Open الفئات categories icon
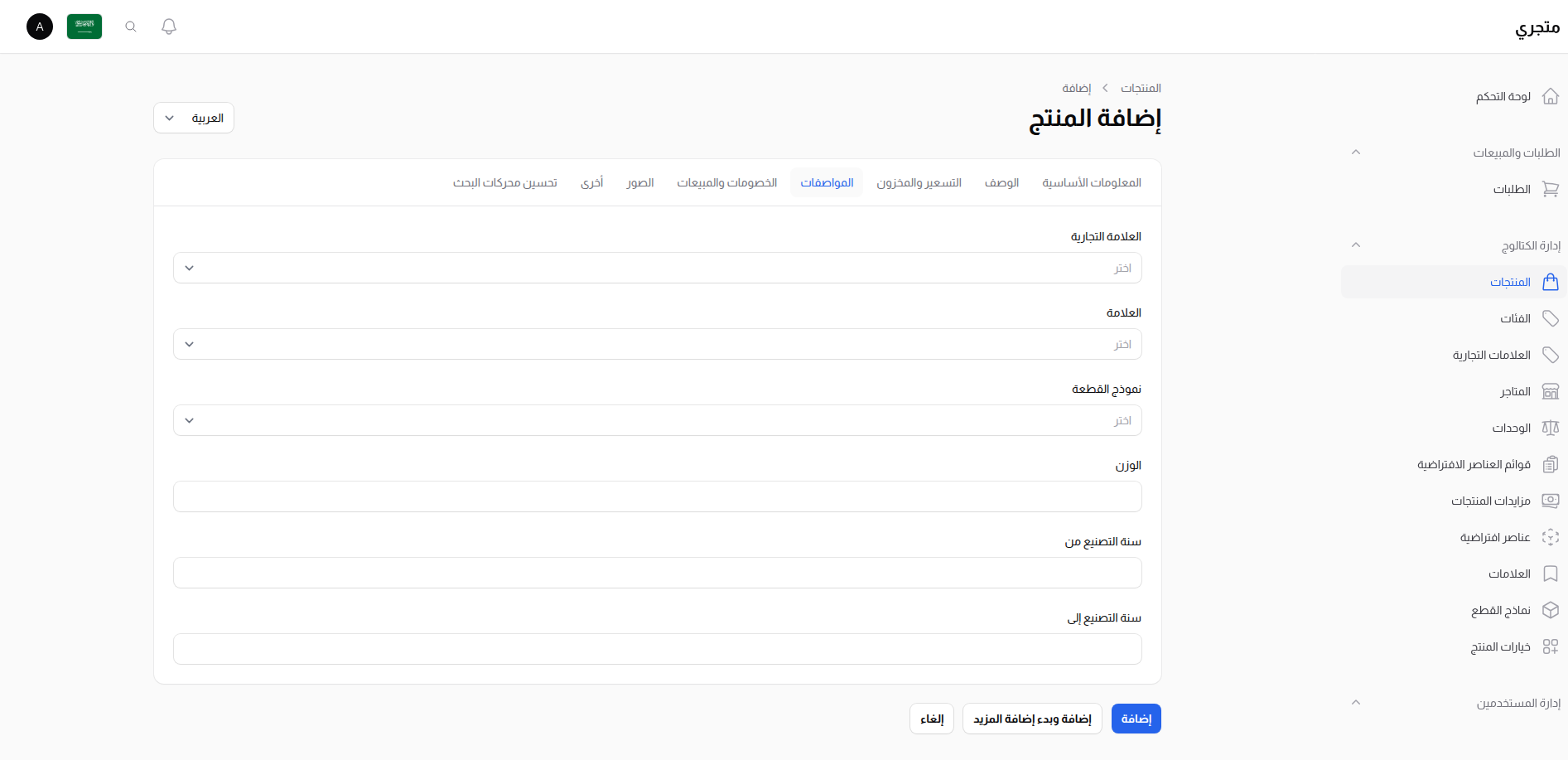 pos(1551,318)
